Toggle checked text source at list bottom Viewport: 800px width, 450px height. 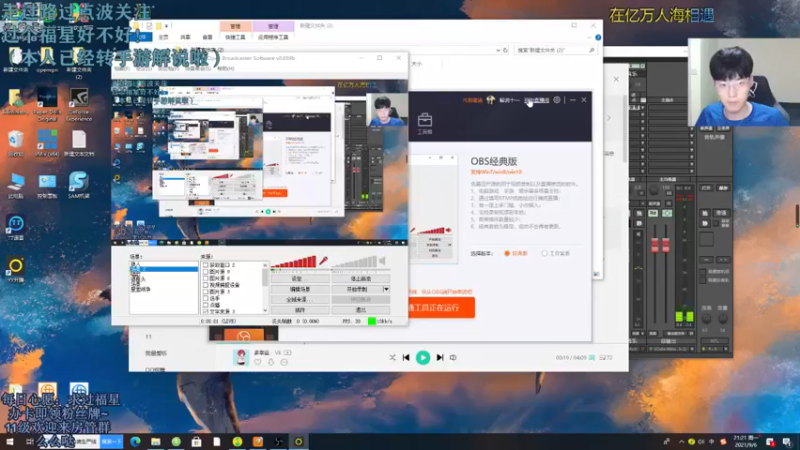(206, 311)
